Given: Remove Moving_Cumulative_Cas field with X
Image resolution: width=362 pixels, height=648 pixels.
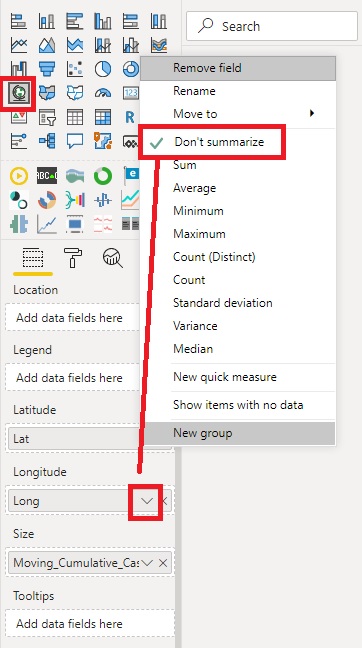Looking at the screenshot, I should click(x=163, y=563).
